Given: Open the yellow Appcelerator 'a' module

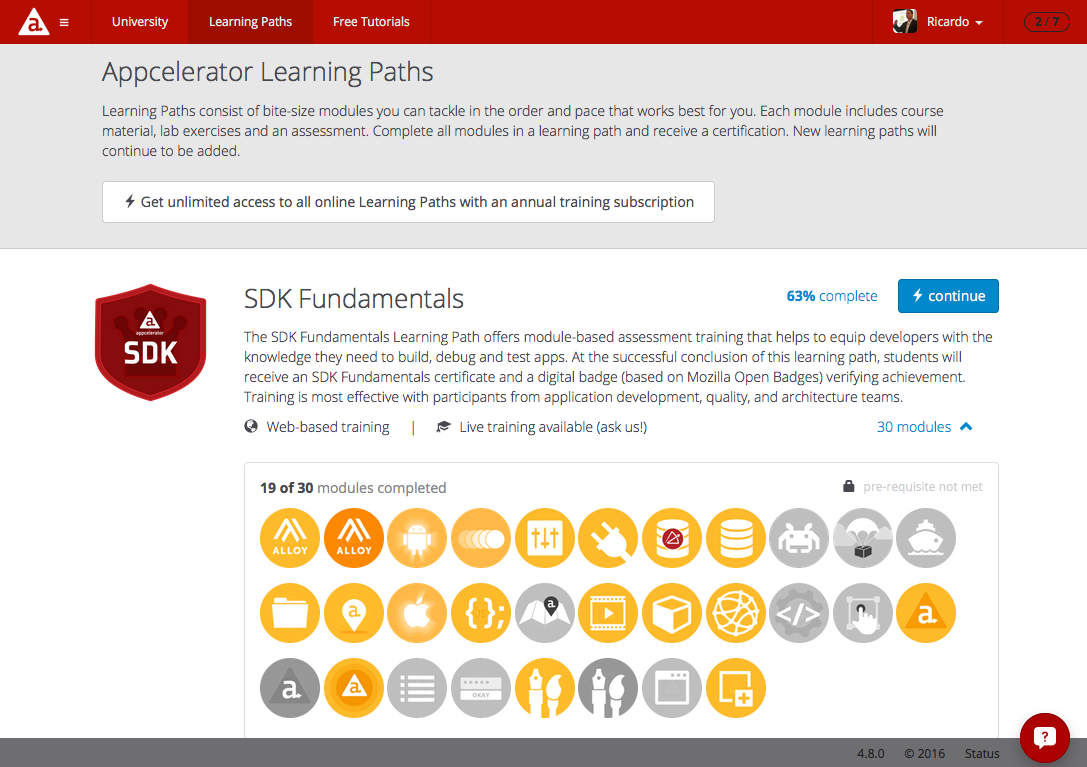Looking at the screenshot, I should click(x=926, y=613).
